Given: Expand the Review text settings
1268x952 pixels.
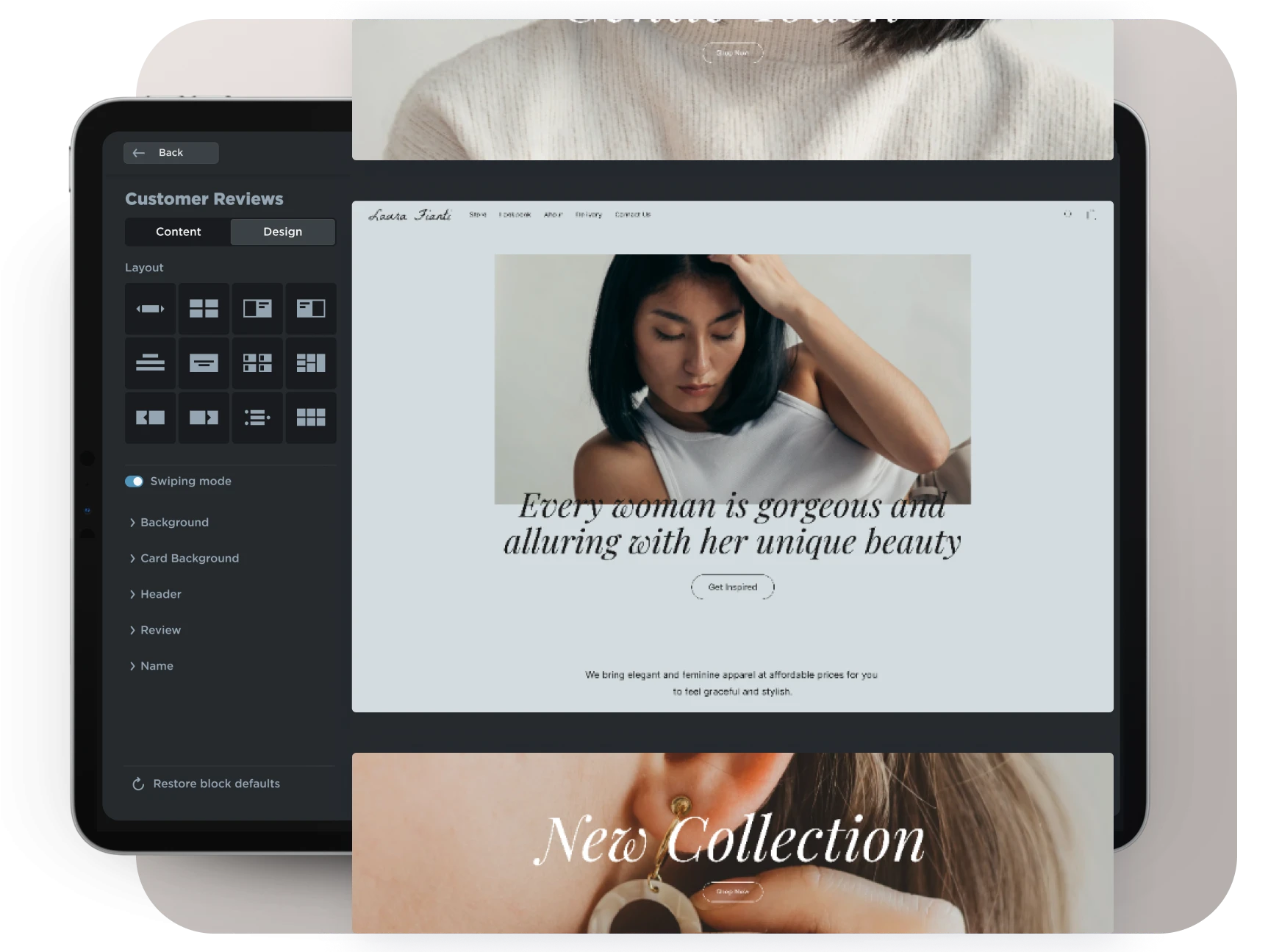Looking at the screenshot, I should (x=160, y=630).
